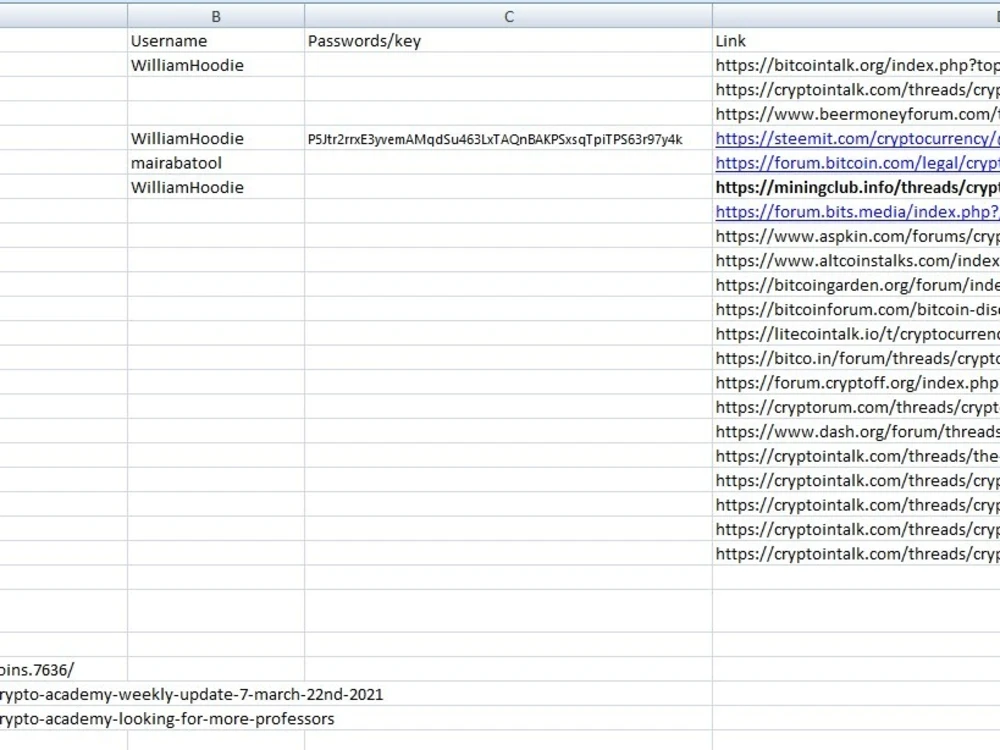Screen dimensions: 1000x750
Task: Click the weekly-update-7-march-22nd-2021 cell
Action: click(191, 695)
